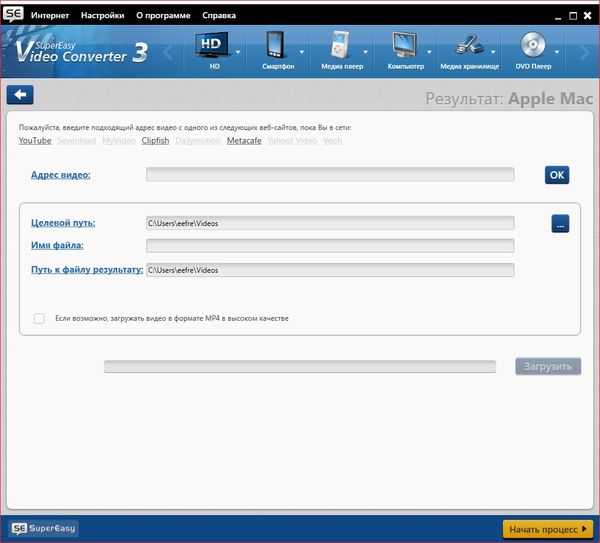Confirm video address with OK button
The image size is (600, 543).
point(557,175)
